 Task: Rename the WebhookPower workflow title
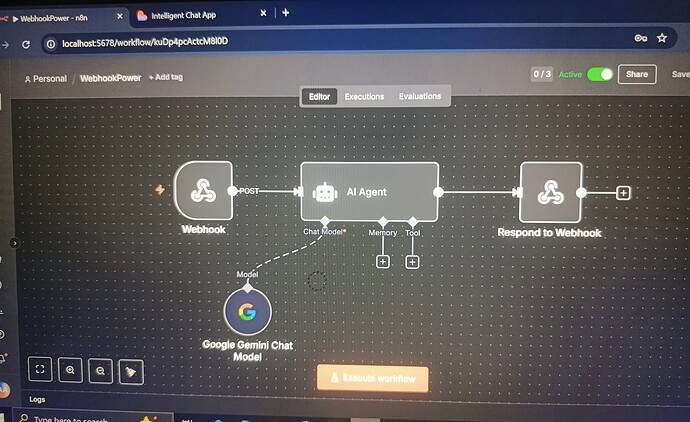click(110, 78)
